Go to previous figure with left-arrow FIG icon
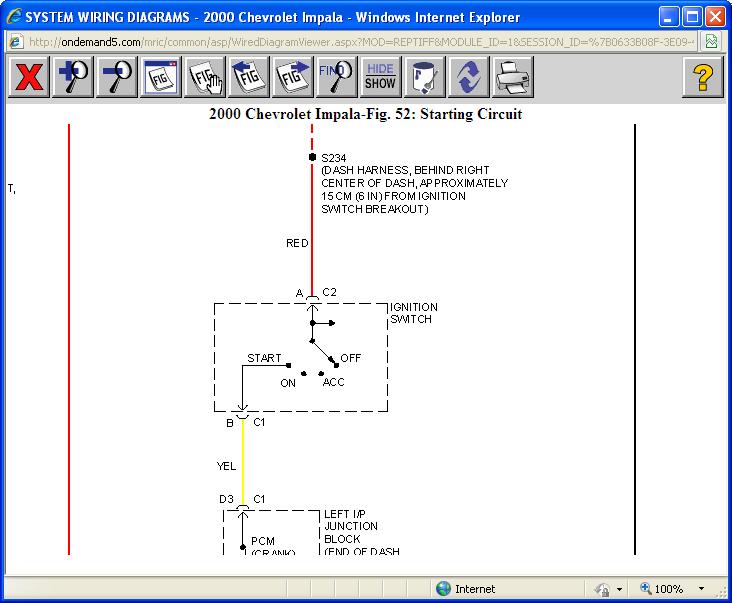 click(x=249, y=77)
